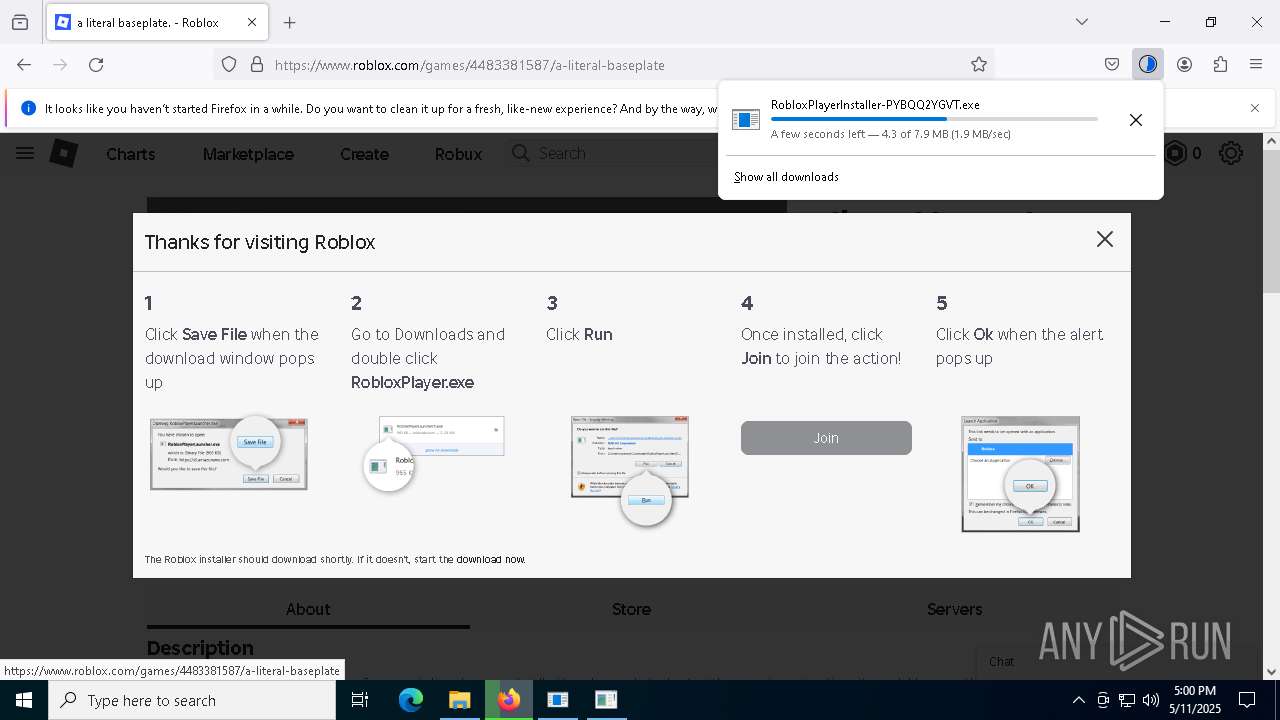Open the Marketplace navigation item
1280x720 pixels.
tap(248, 154)
